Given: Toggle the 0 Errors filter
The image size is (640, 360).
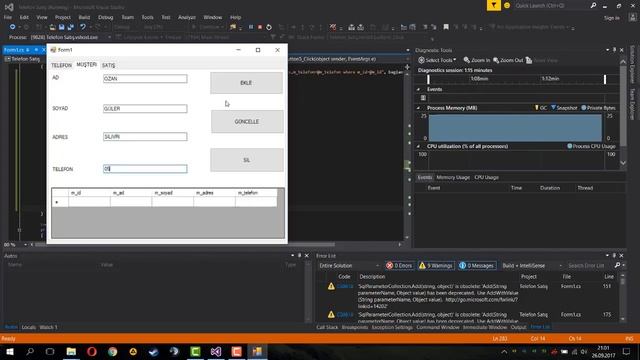Looking at the screenshot, I should tap(399, 266).
